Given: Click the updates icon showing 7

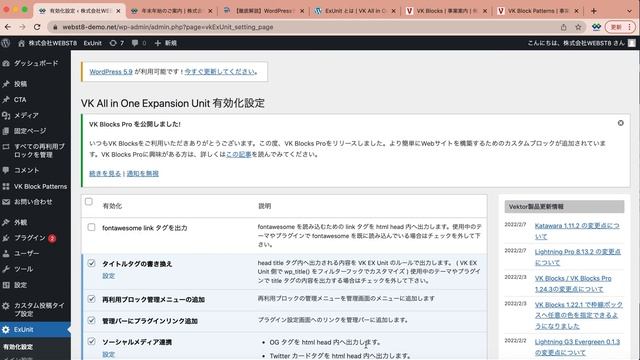Looking at the screenshot, I should 117,43.
